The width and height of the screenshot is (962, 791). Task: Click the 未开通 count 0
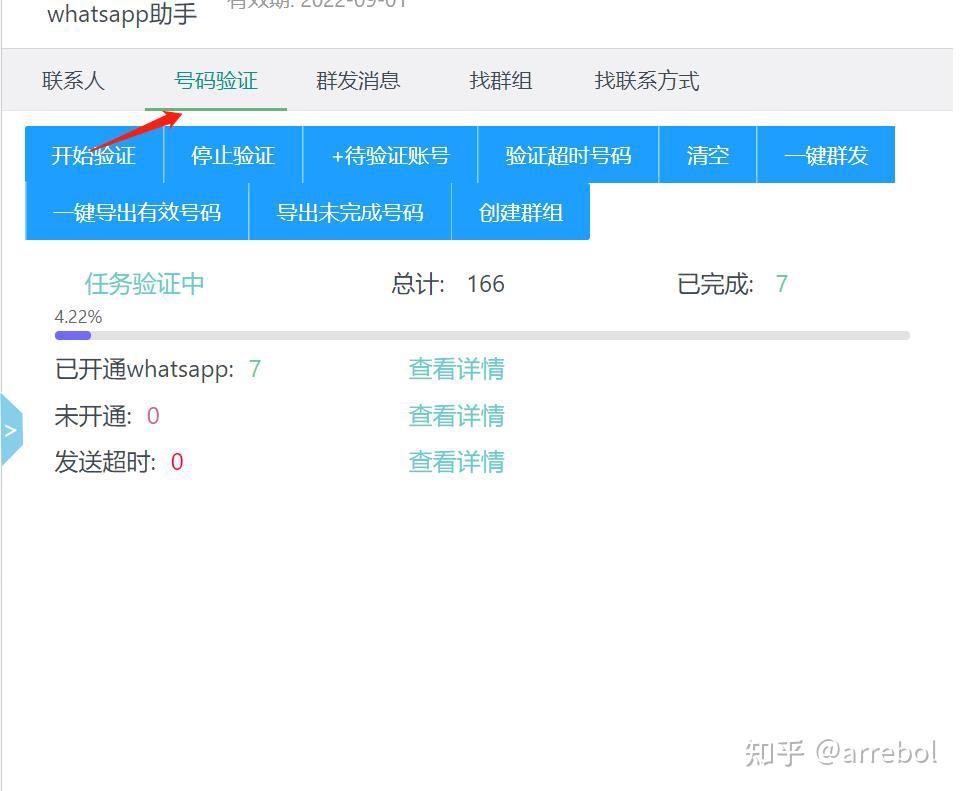(x=153, y=416)
